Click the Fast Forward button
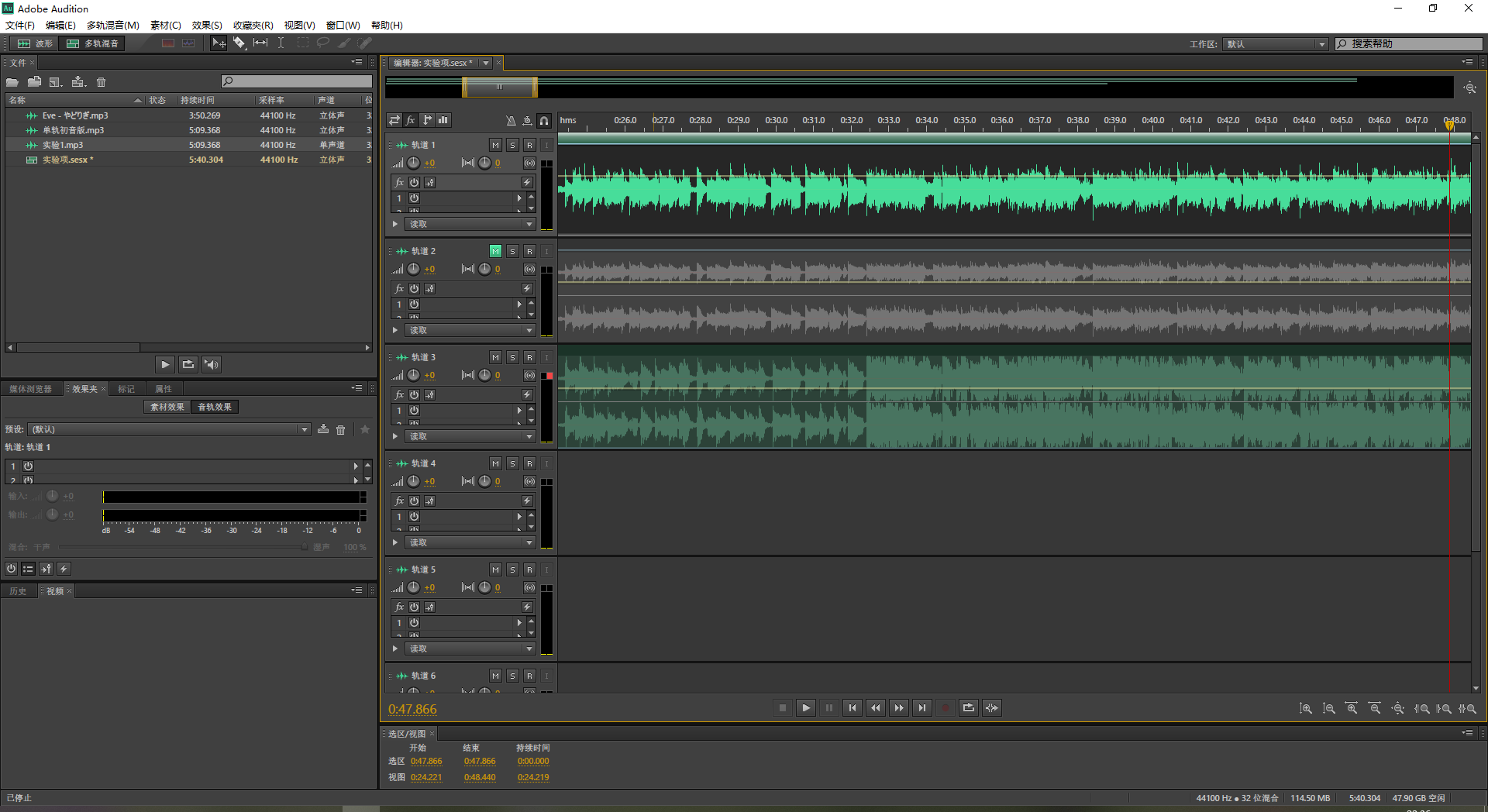The width and height of the screenshot is (1488, 812). 899,708
